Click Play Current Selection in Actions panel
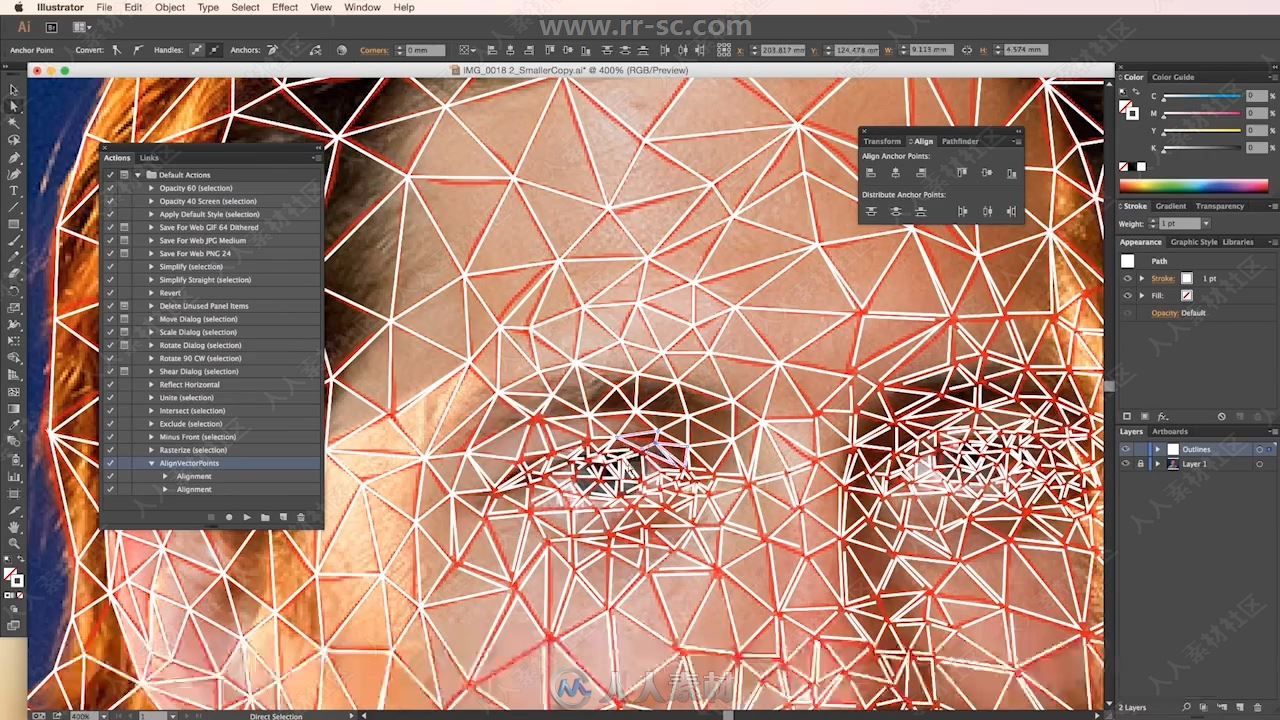Screen dimensions: 1280x720 (x=247, y=517)
